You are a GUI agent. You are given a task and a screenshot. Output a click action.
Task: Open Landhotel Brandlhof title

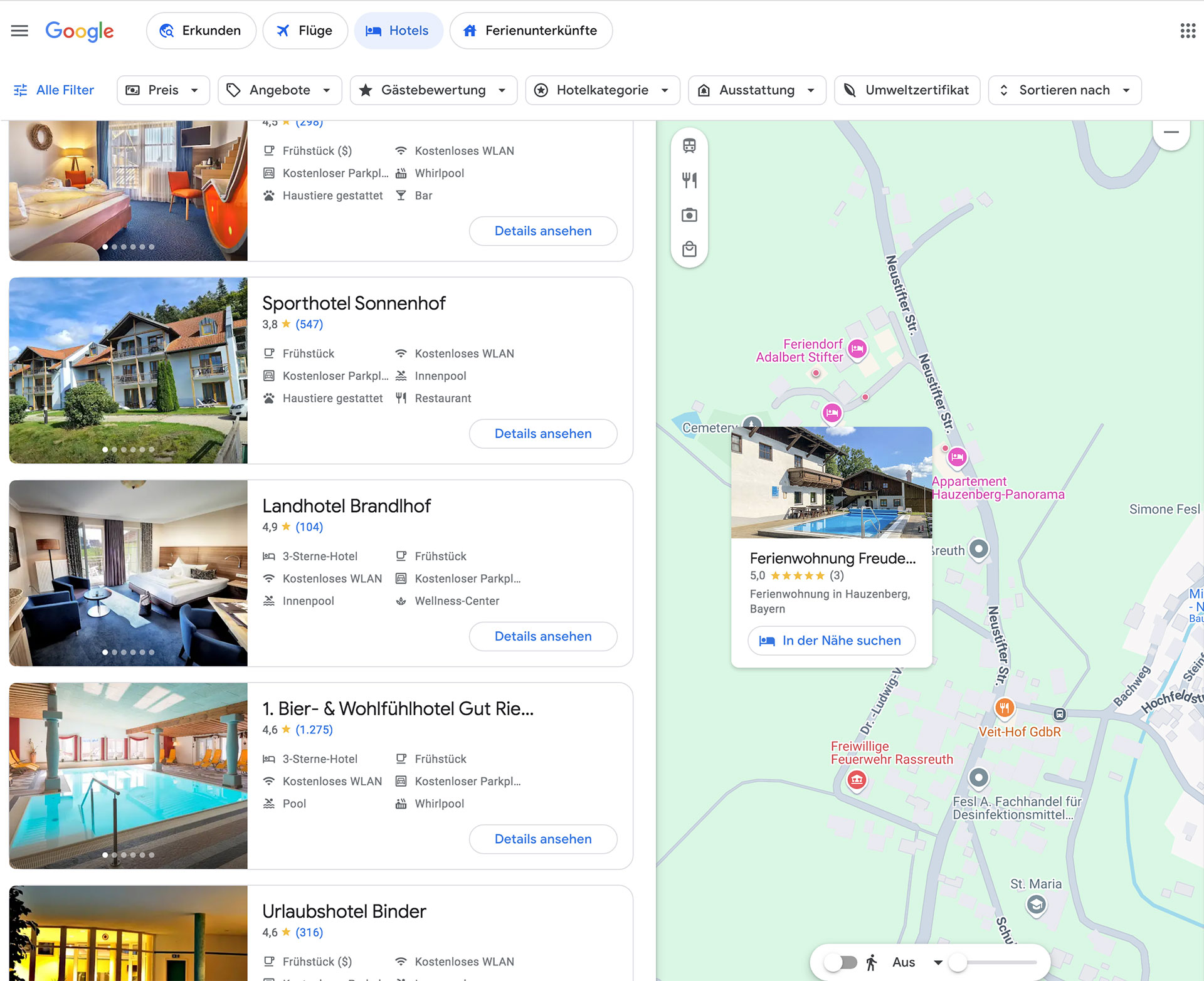point(346,506)
